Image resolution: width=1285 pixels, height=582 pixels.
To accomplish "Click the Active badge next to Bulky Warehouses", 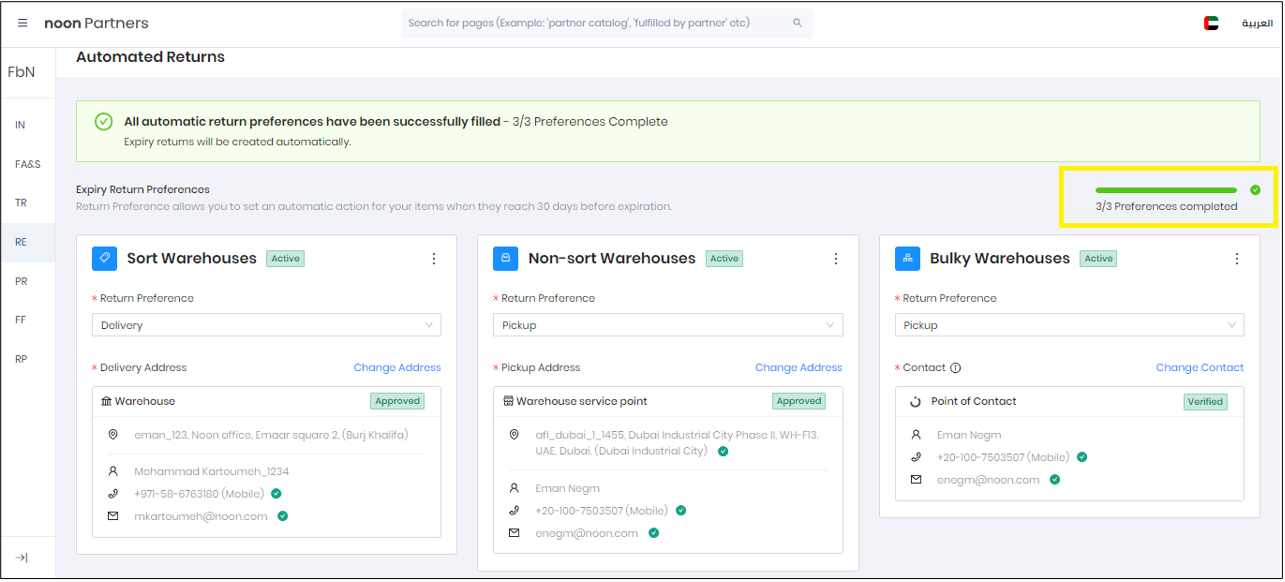I will coord(1098,258).
